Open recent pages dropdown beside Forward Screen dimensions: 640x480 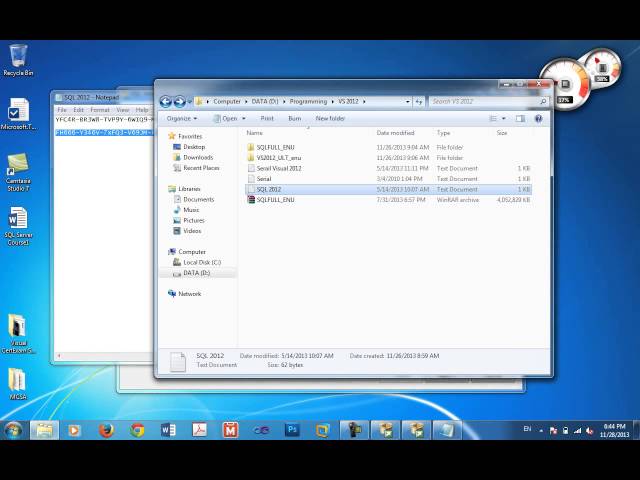click(190, 102)
